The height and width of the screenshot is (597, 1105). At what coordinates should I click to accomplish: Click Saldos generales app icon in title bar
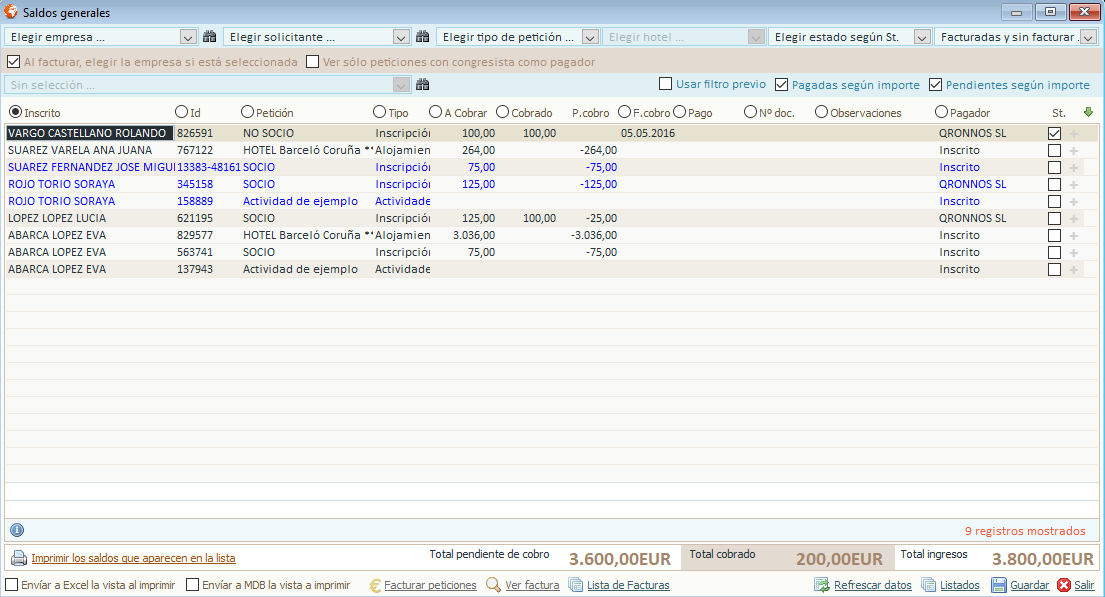(11, 12)
